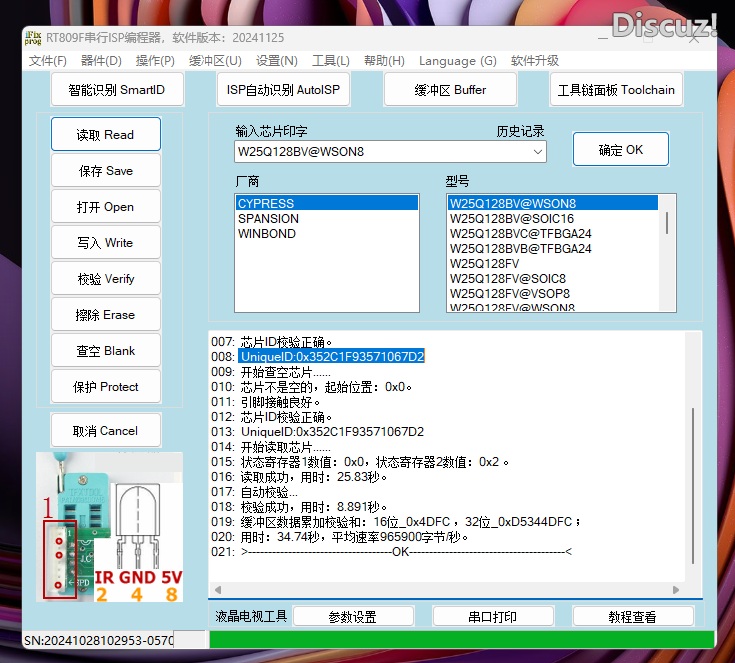Click the highlighted UniqueID log line 008
Screen dimensions: 735x663
point(331,356)
